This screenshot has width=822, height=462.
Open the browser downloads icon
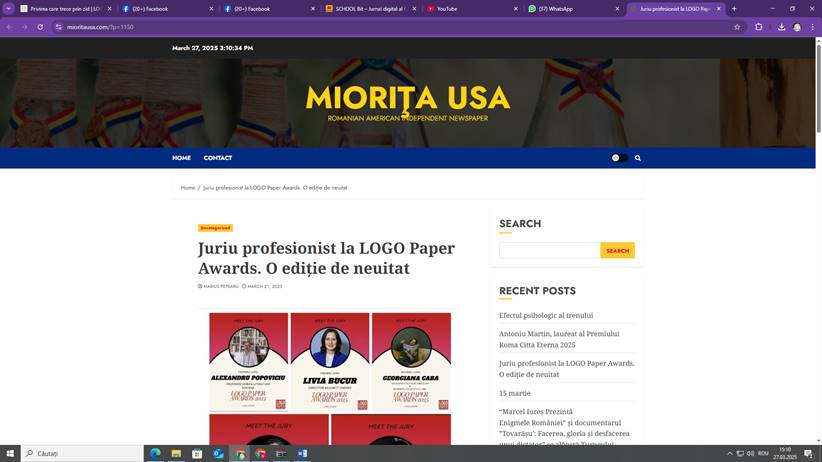pos(781,27)
